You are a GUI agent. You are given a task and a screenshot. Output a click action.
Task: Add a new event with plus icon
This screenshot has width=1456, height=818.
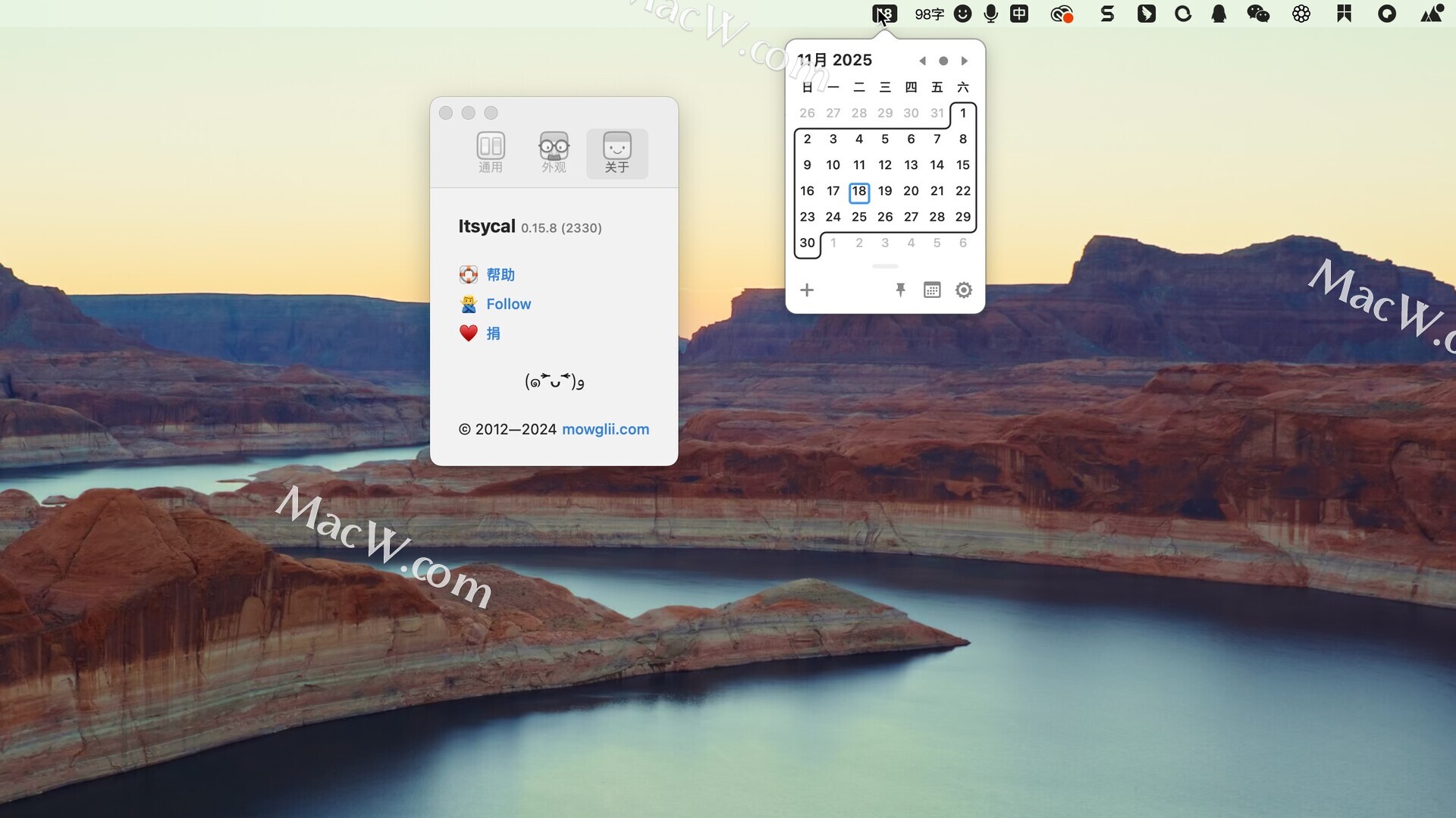pyautogui.click(x=807, y=290)
